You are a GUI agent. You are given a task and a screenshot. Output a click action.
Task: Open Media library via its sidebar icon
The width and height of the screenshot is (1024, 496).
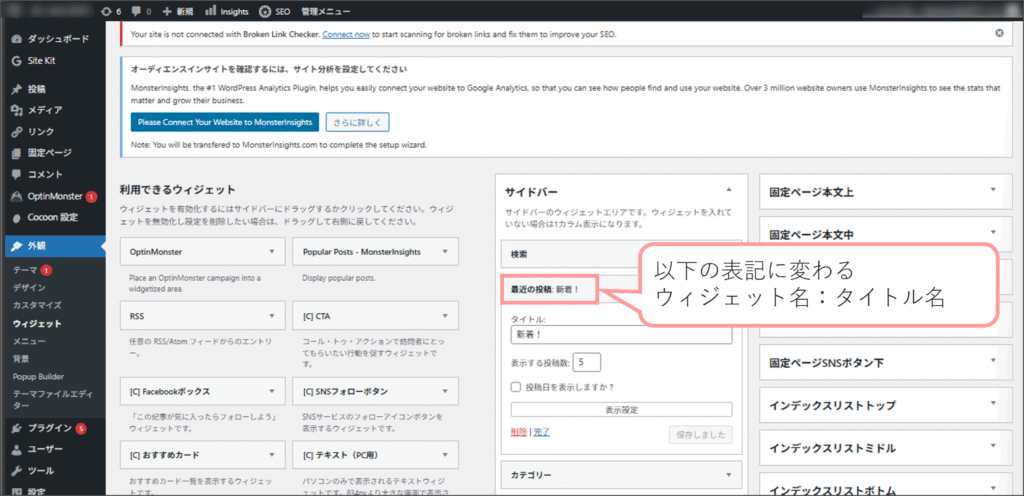coord(17,110)
